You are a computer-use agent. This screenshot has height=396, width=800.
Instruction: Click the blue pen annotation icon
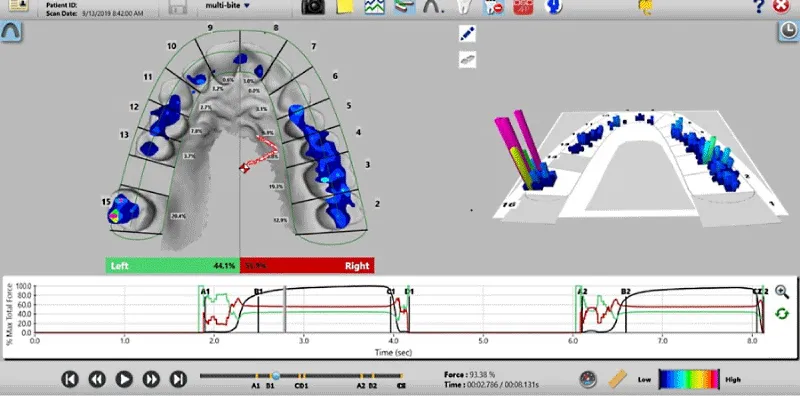tap(467, 34)
